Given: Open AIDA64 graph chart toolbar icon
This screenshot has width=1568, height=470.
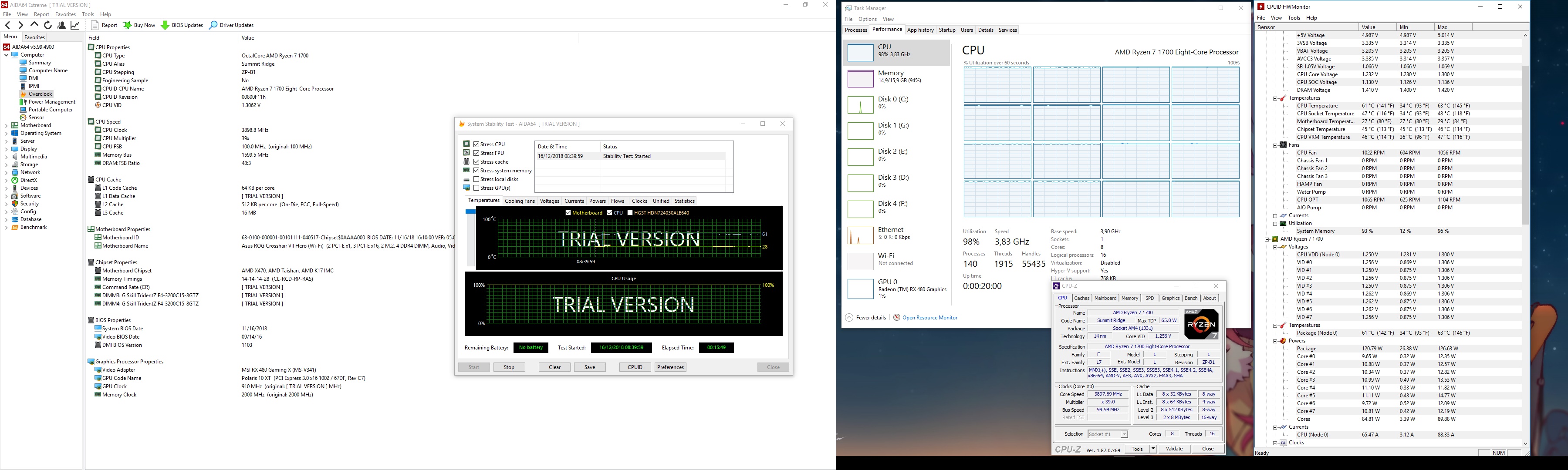Looking at the screenshot, I should click(75, 25).
